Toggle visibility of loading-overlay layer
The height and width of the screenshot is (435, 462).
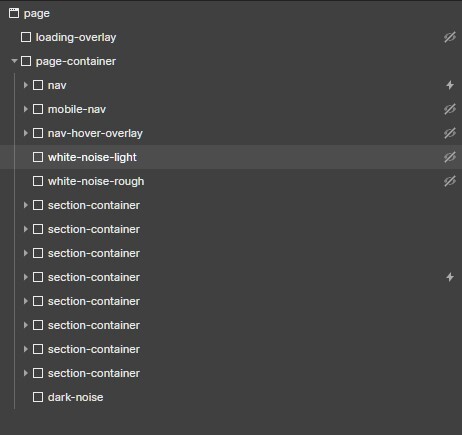tap(450, 37)
